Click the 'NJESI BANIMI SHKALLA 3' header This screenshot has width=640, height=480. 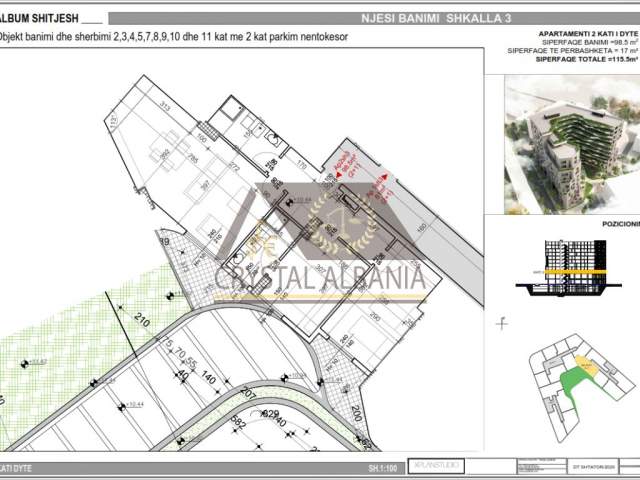point(436,18)
